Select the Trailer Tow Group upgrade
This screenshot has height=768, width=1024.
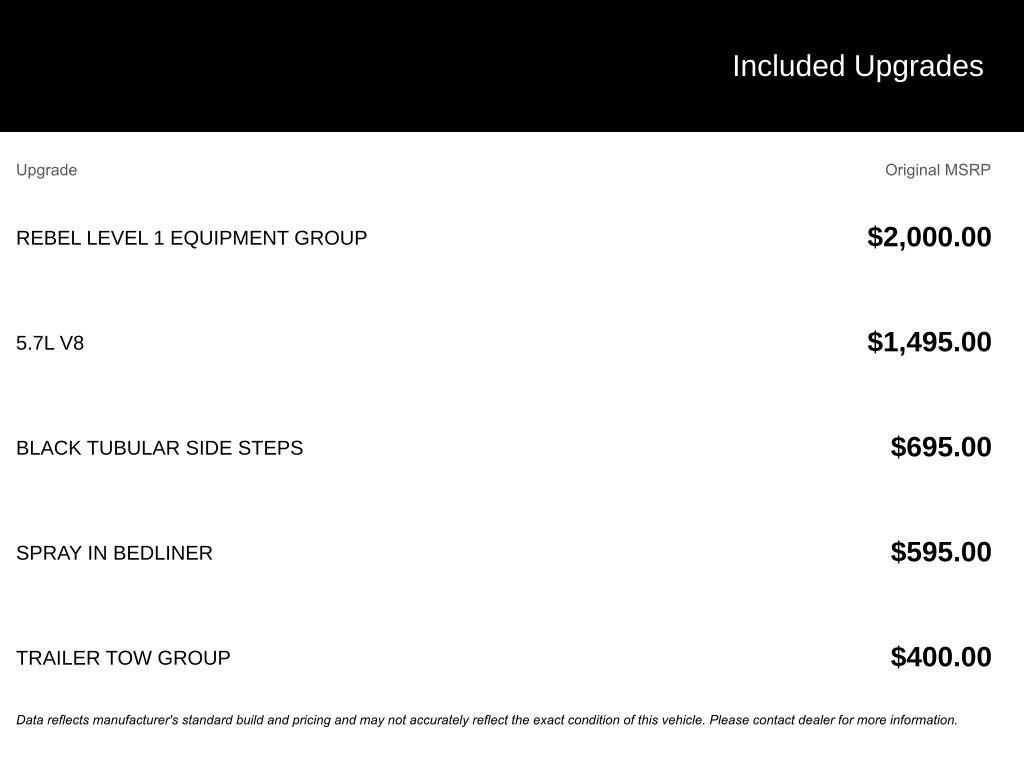pyautogui.click(x=123, y=658)
